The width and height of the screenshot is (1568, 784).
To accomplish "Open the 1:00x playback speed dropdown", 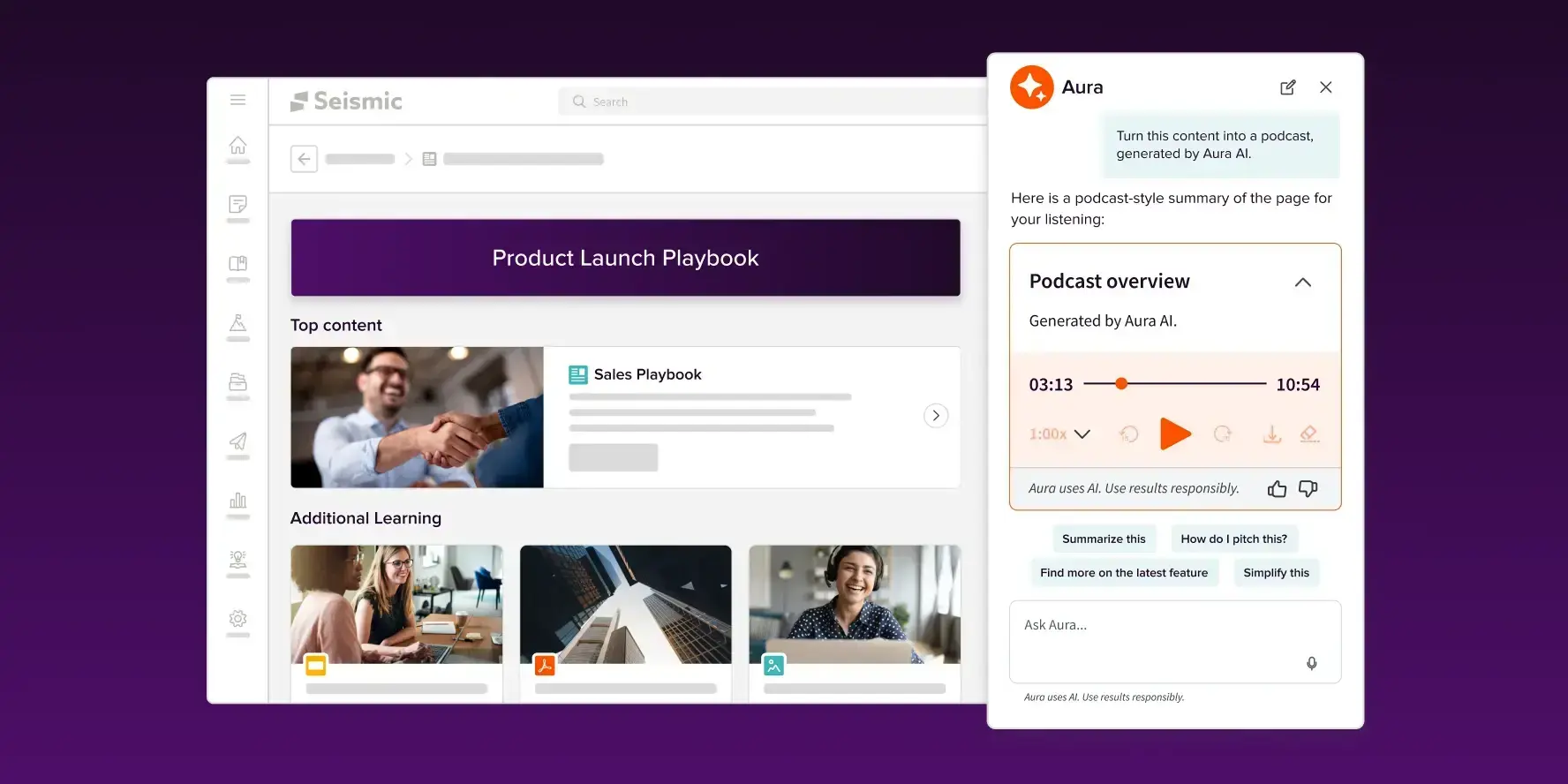I will coord(1059,433).
